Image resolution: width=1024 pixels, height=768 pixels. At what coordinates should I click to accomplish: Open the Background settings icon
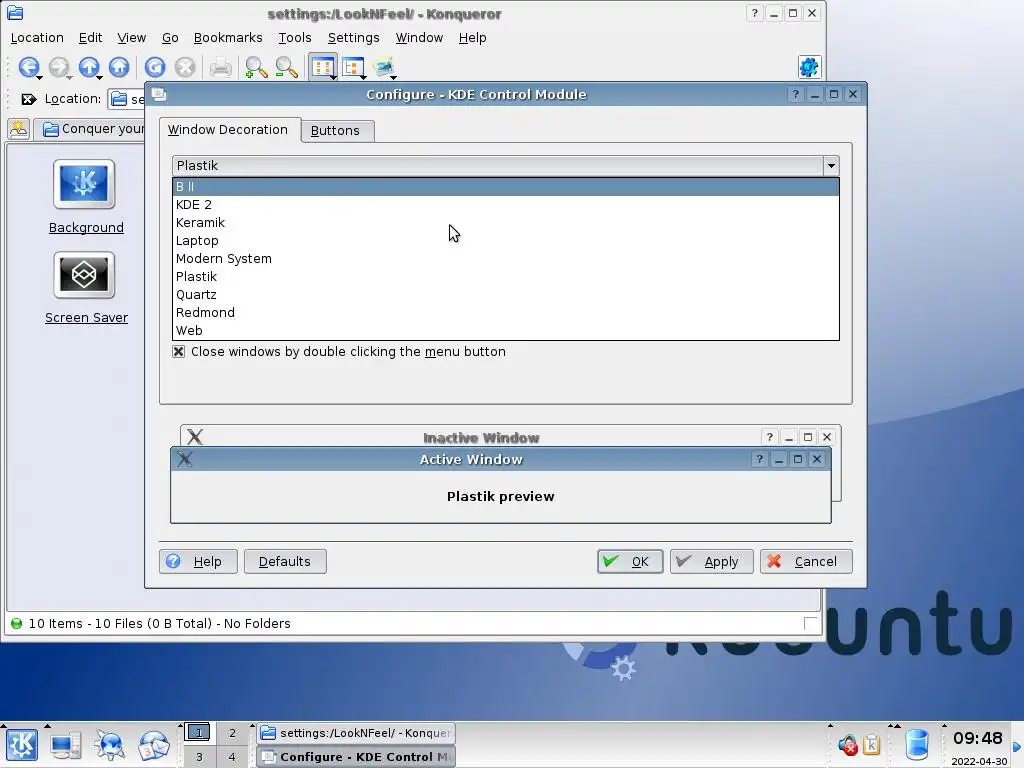point(84,184)
